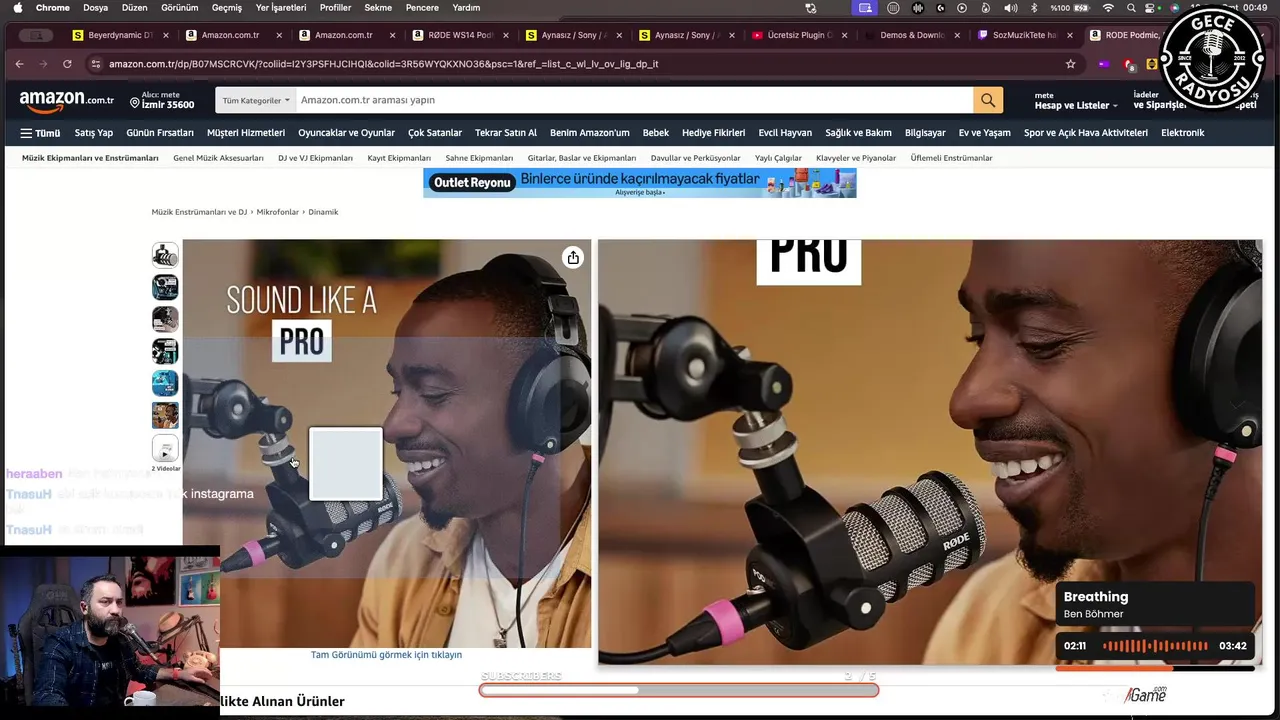Reload the page with the refresh icon
The image size is (1280, 720).
[x=67, y=64]
